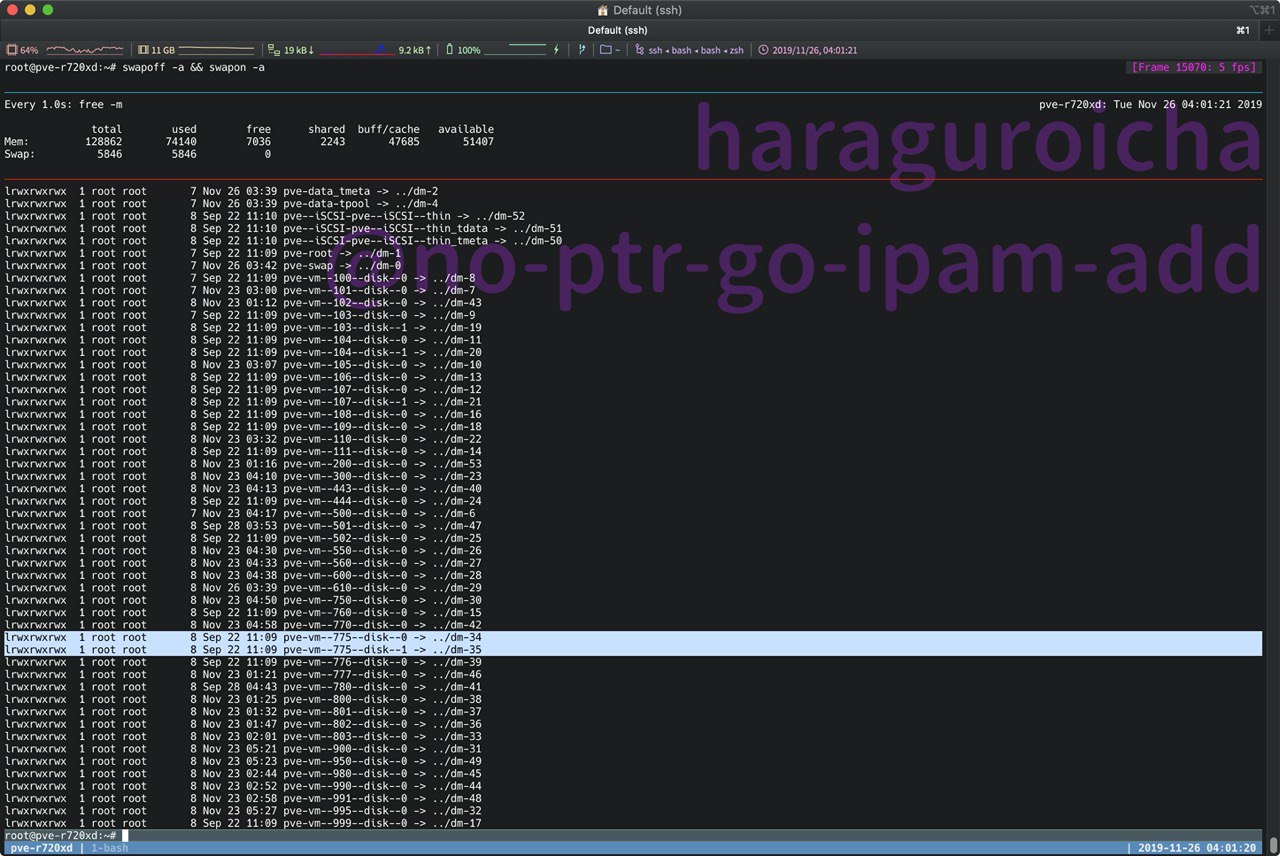1280x856 pixels.
Task: Click the pve-vm--803--disk--0 row
Action: 243,736
